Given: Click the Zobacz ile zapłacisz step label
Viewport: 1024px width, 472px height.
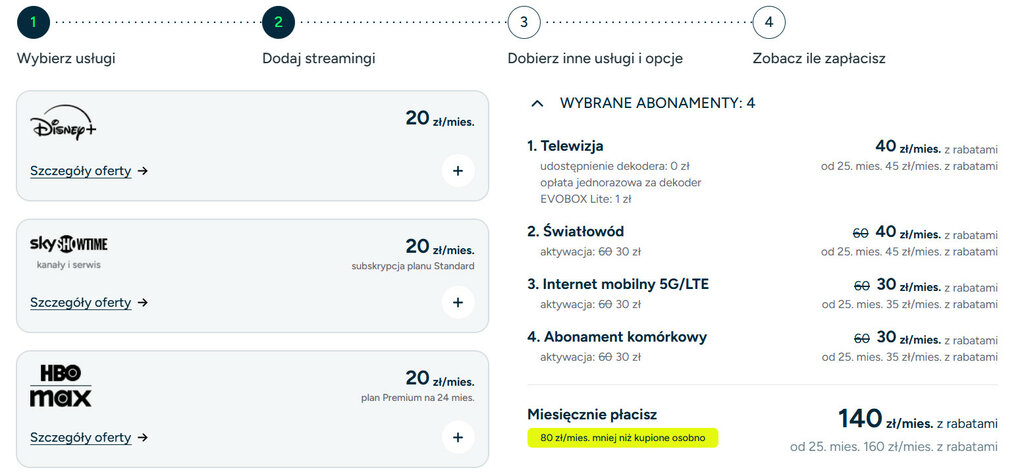Looking at the screenshot, I should [819, 58].
